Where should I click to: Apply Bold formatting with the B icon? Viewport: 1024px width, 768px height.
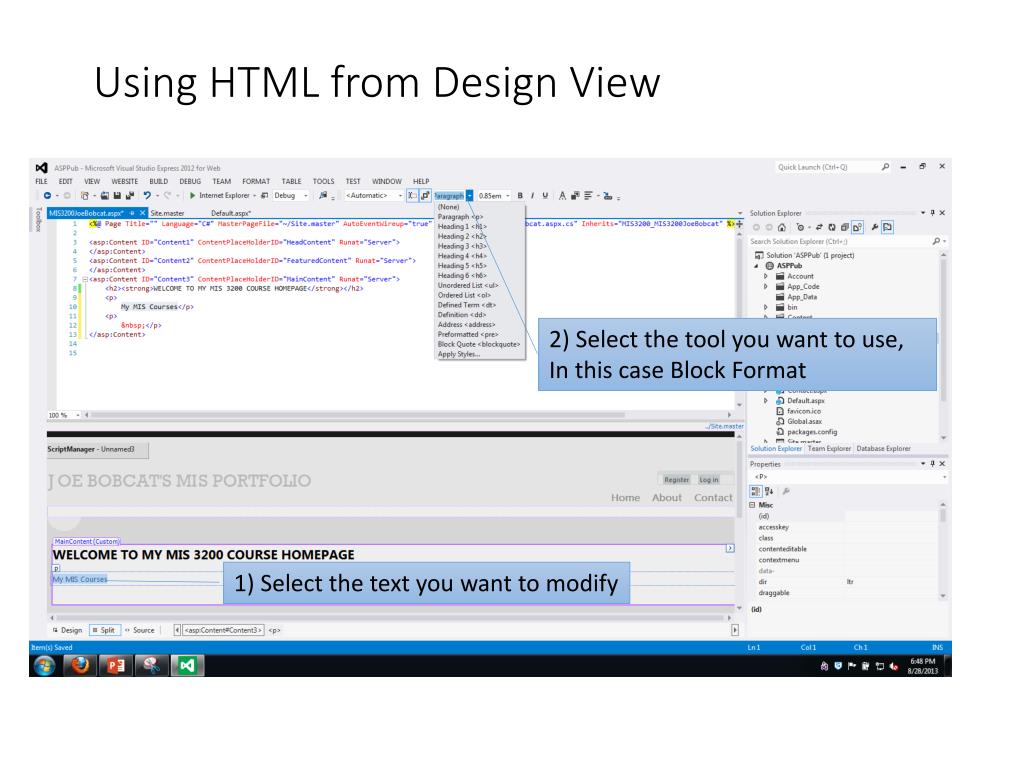520,195
